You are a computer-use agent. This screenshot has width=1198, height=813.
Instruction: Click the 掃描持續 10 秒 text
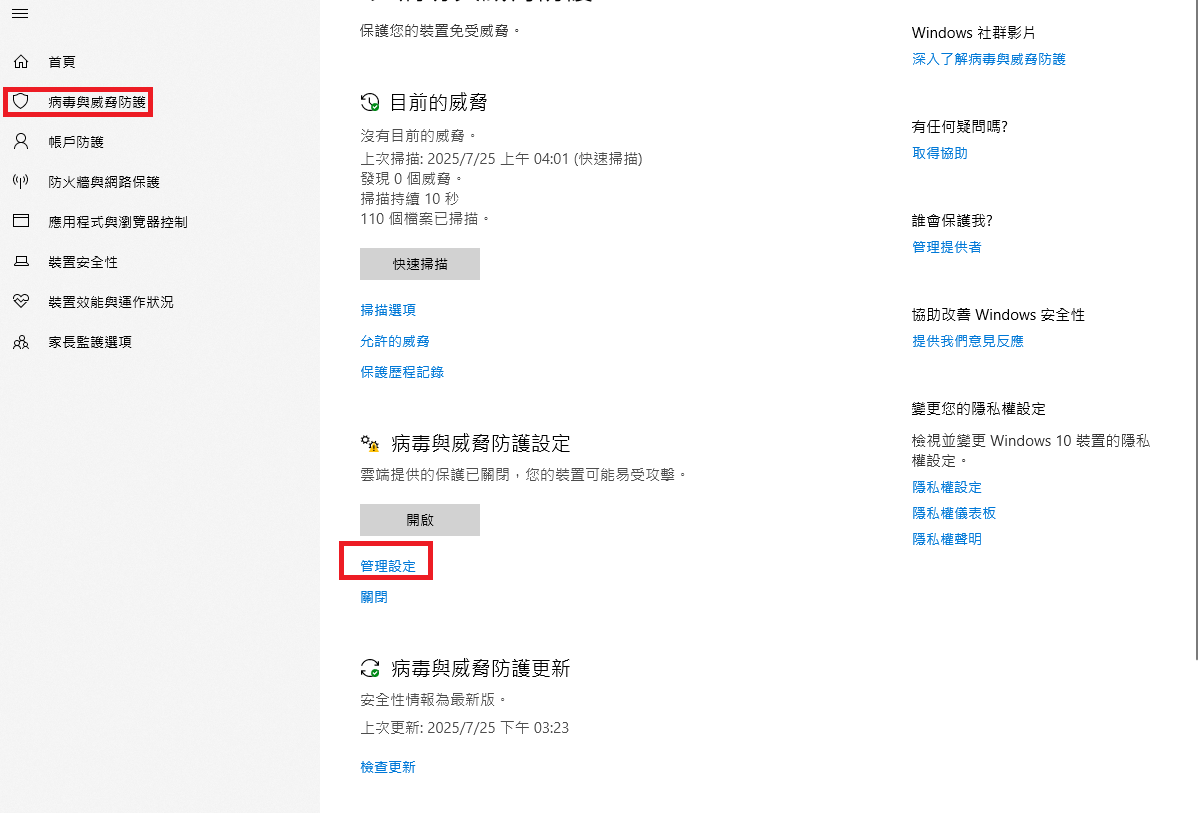tap(410, 199)
